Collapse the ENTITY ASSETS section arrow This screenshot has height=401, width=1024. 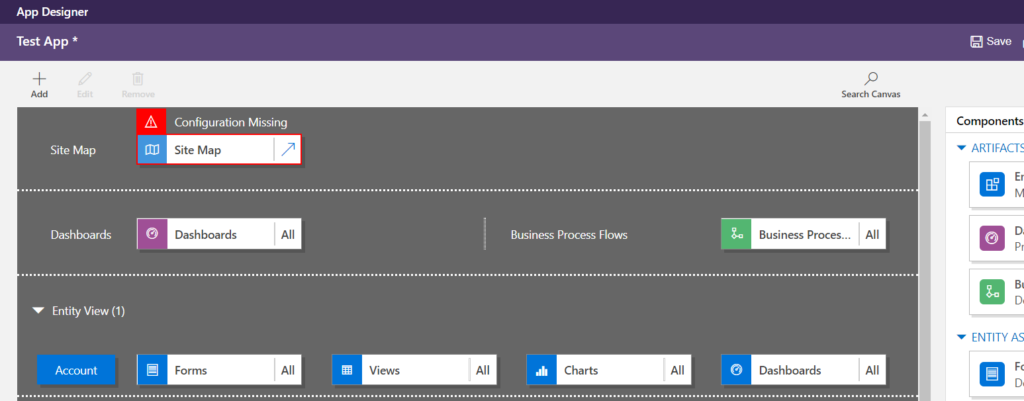pos(962,337)
